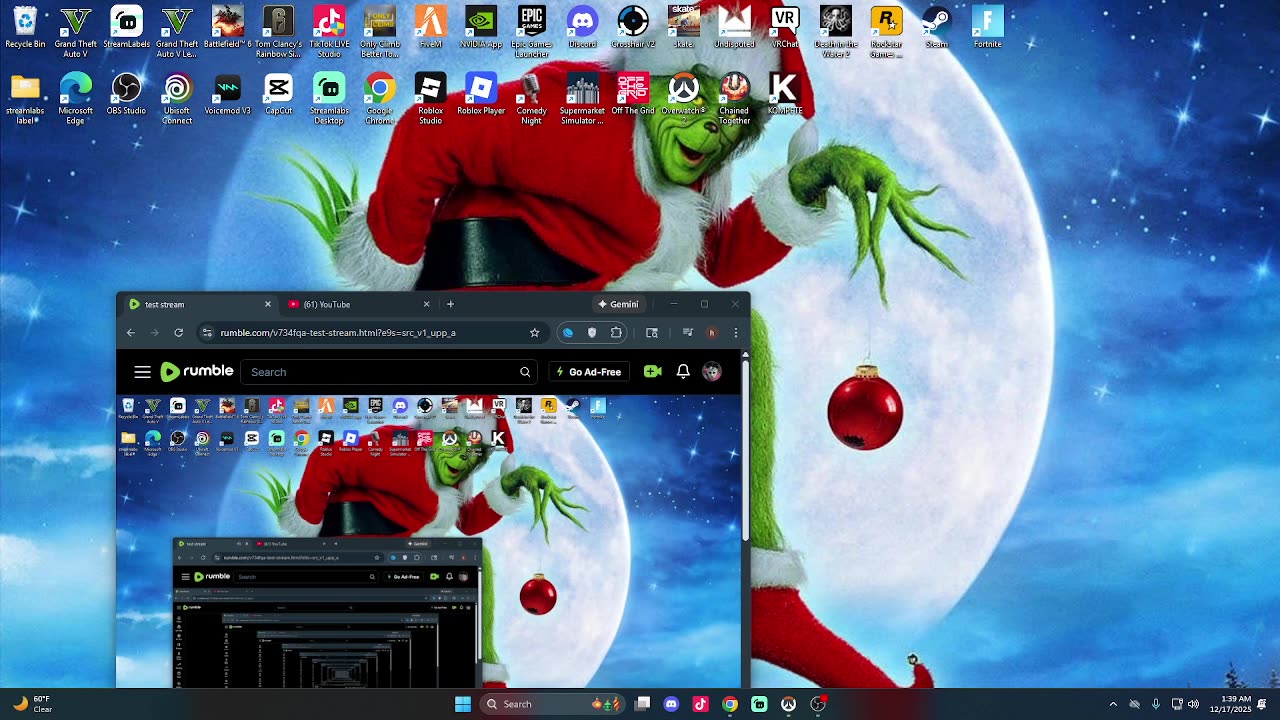The height and width of the screenshot is (720, 1280).
Task: Close the YouTube tab
Action: (x=426, y=304)
